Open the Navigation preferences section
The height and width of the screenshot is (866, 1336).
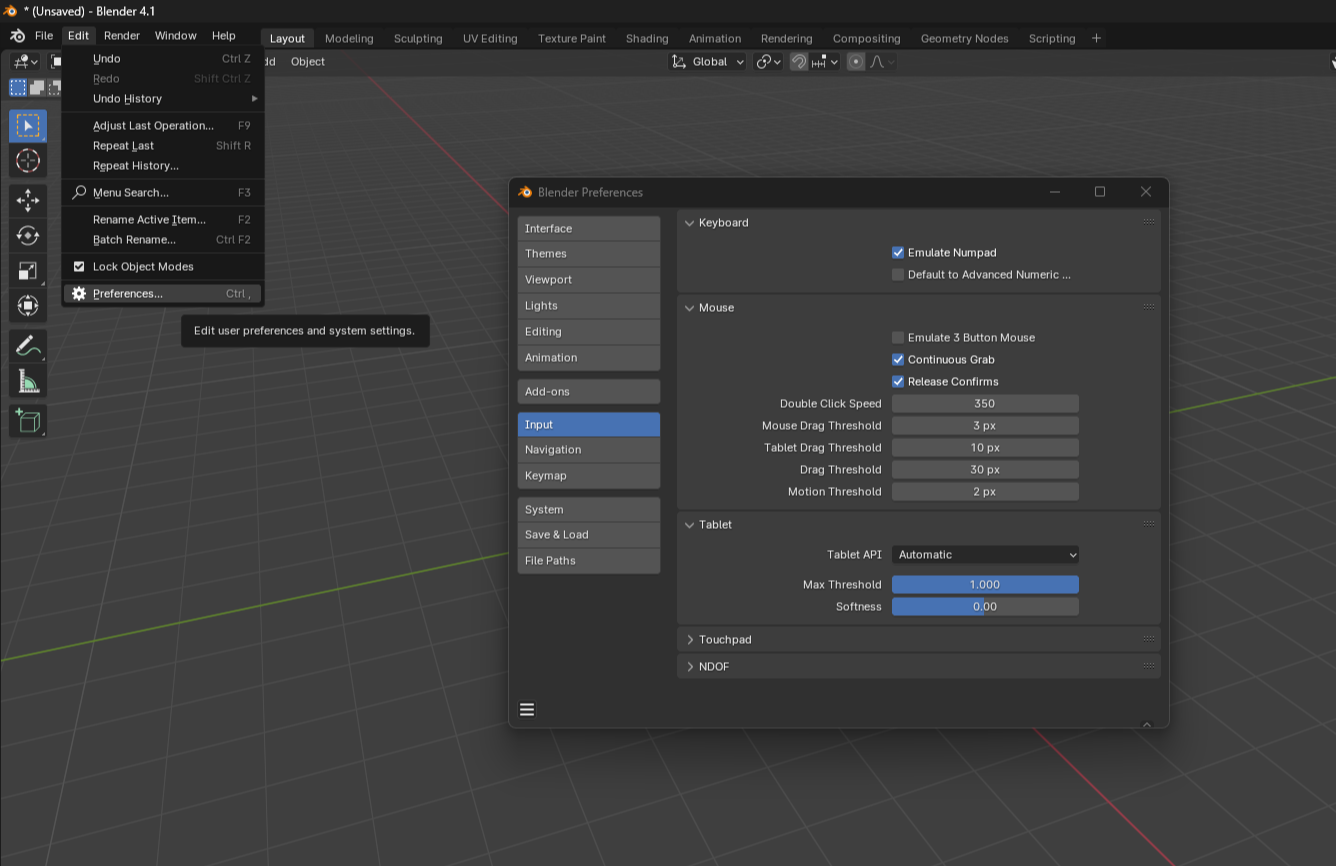589,450
